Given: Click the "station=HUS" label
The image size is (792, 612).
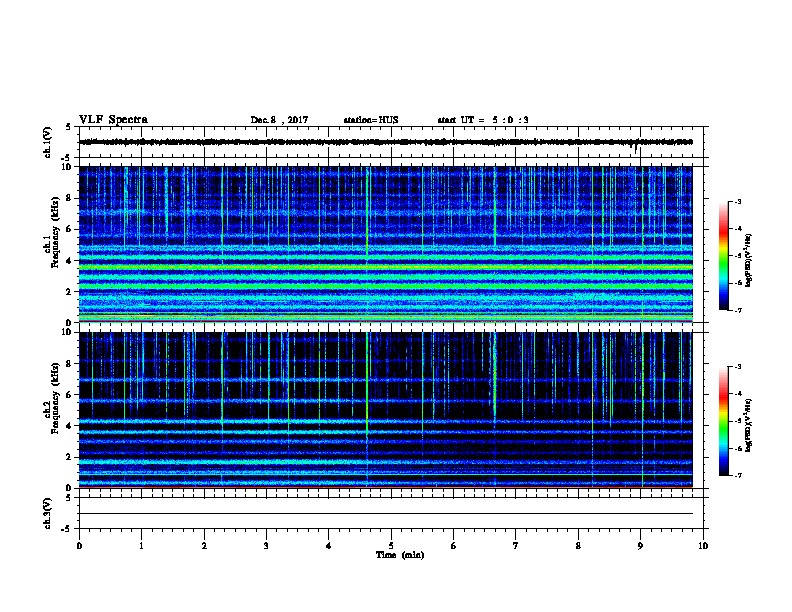Looking at the screenshot, I should (x=371, y=120).
